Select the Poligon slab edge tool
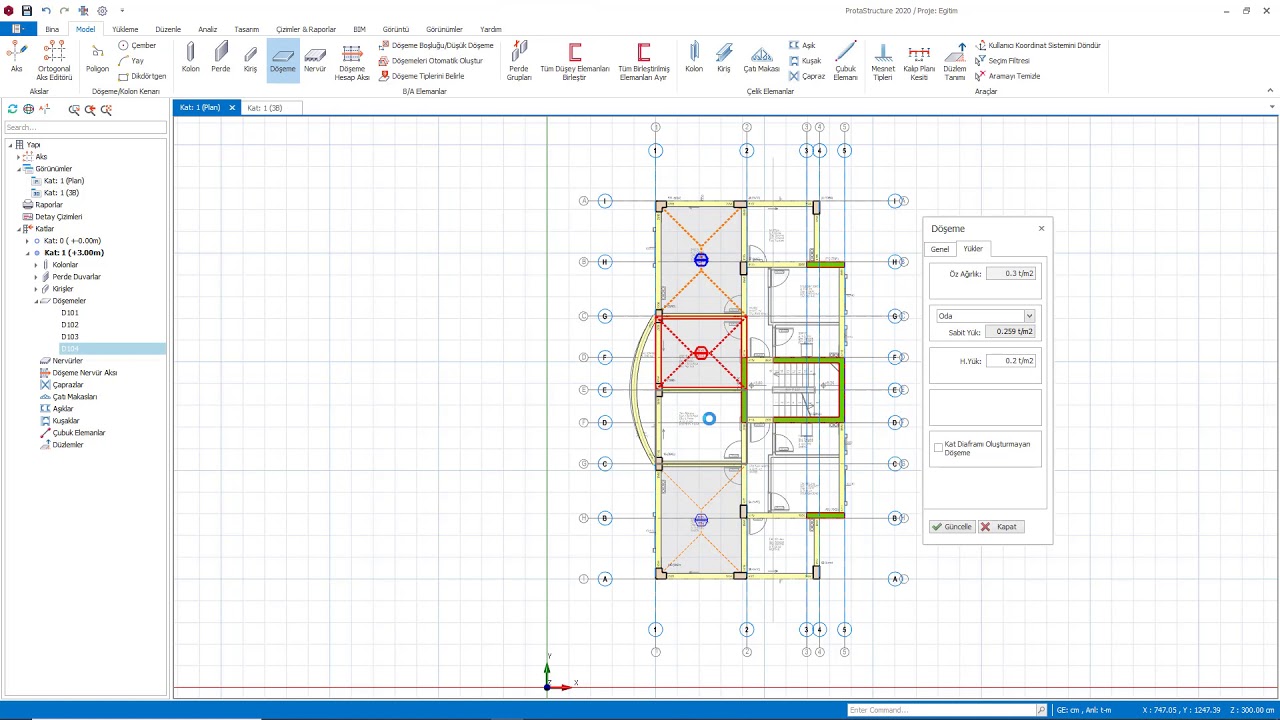This screenshot has width=1280, height=720. pos(97,59)
